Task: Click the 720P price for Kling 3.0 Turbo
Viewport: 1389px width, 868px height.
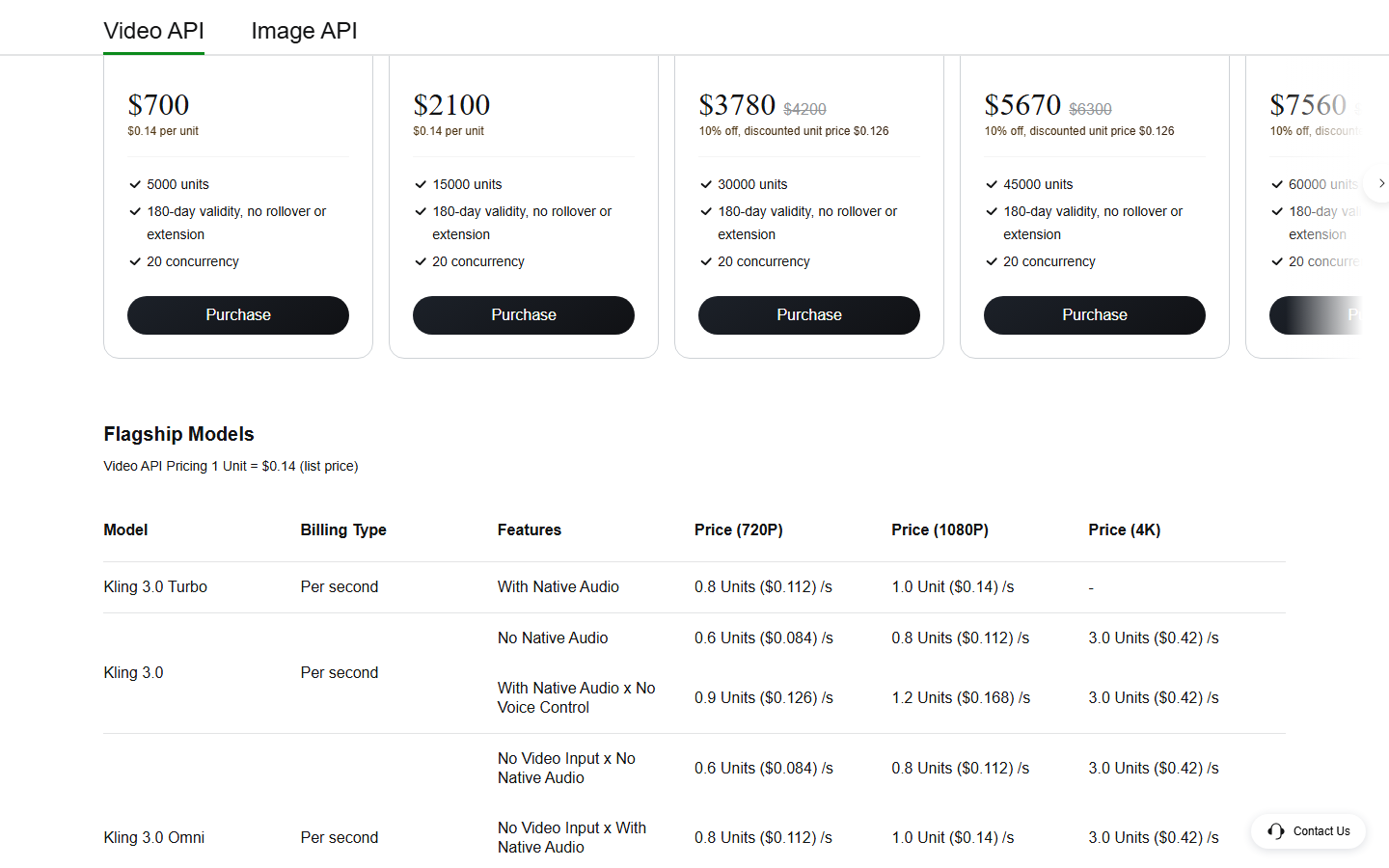Action: coord(763,586)
